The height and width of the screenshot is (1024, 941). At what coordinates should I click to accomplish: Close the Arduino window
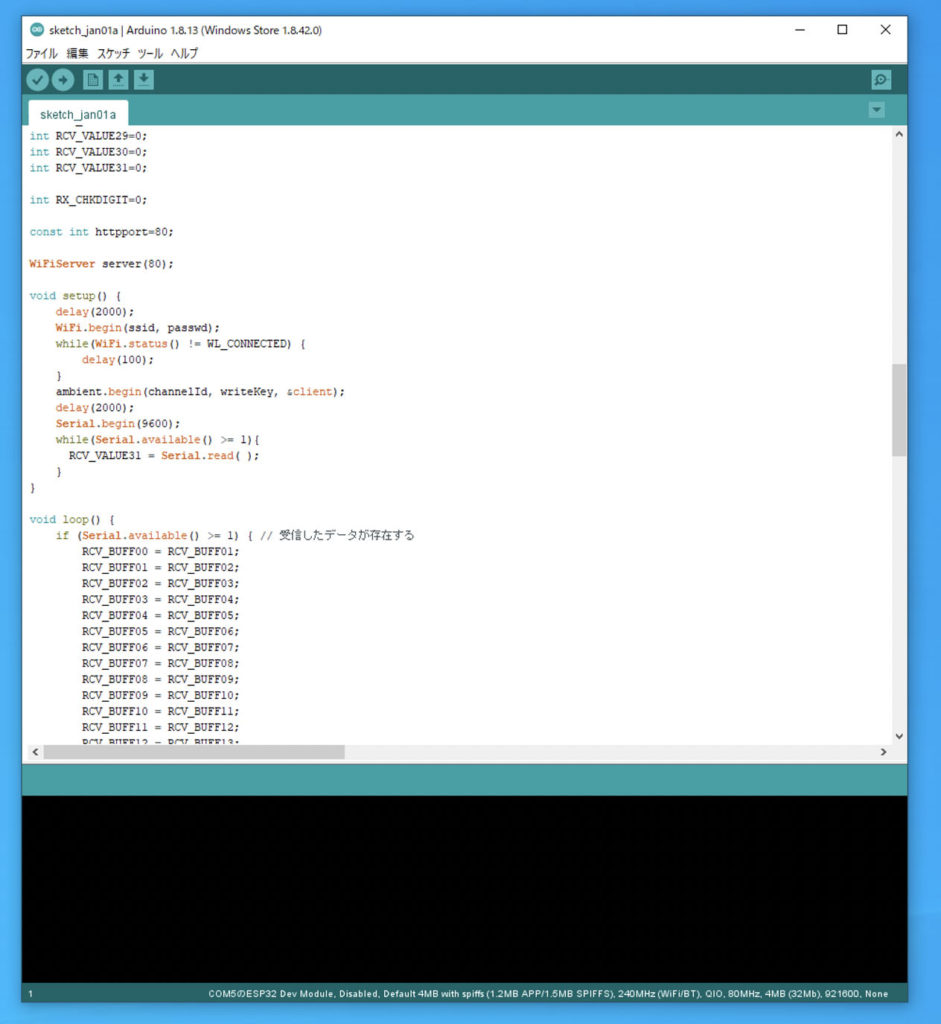[x=885, y=30]
